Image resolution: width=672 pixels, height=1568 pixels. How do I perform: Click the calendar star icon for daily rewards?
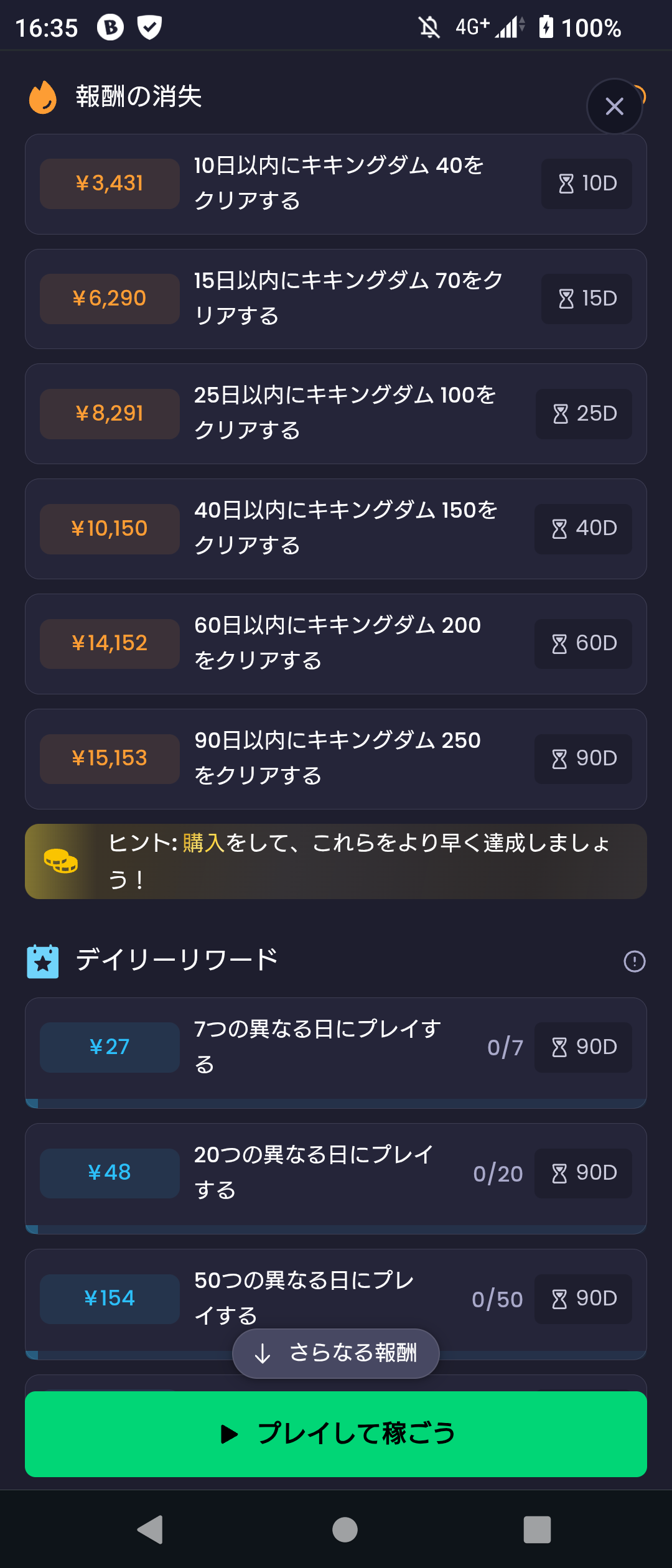pos(43,961)
